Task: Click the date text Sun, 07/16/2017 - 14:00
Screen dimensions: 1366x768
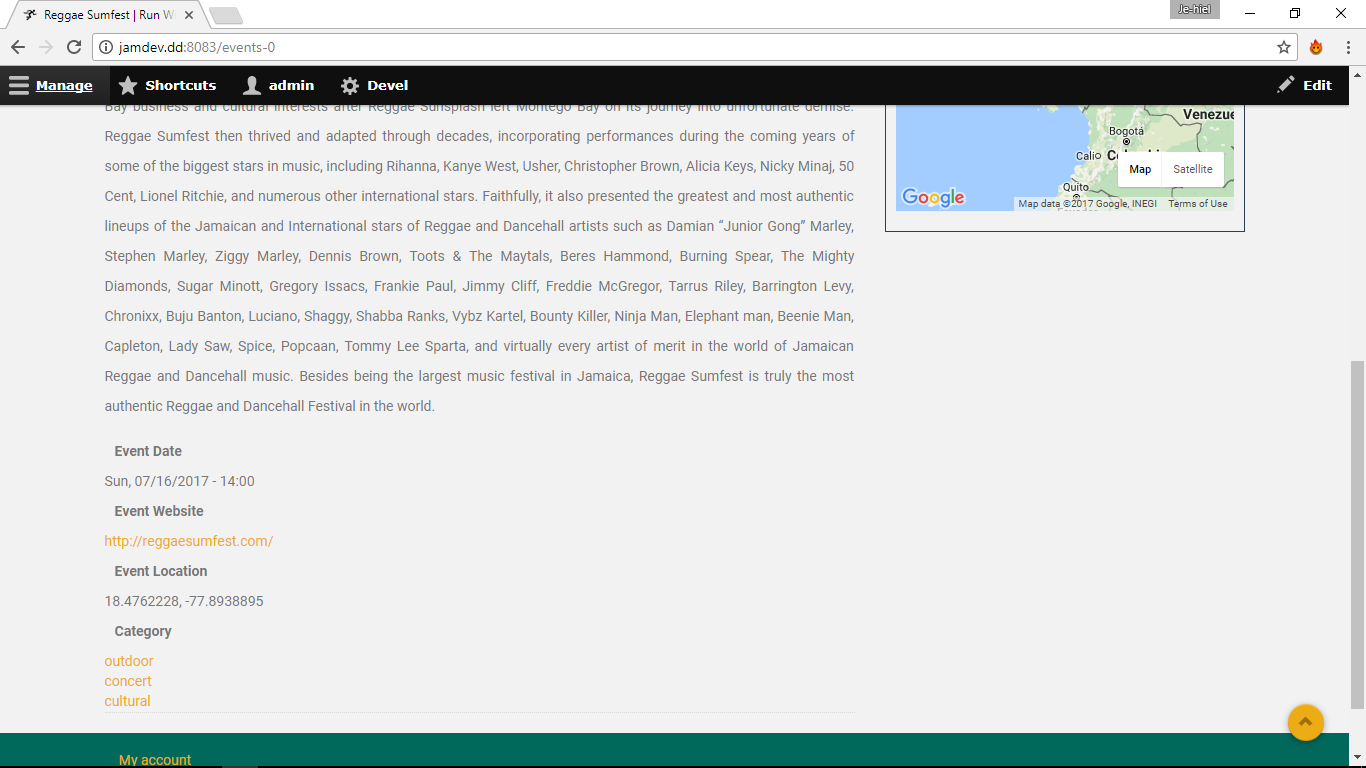Action: point(180,481)
